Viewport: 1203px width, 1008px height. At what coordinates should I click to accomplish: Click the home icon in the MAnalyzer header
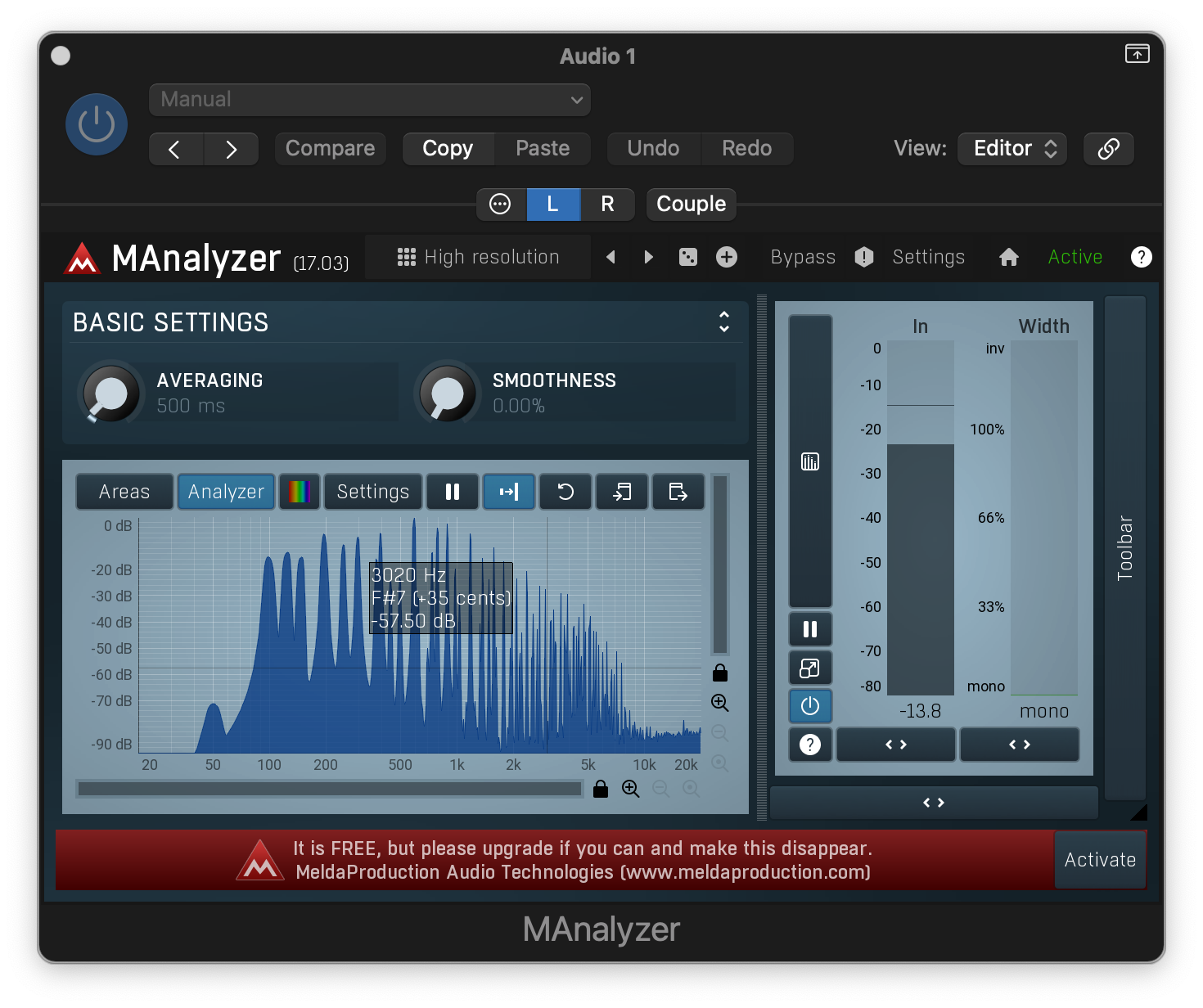1009,257
